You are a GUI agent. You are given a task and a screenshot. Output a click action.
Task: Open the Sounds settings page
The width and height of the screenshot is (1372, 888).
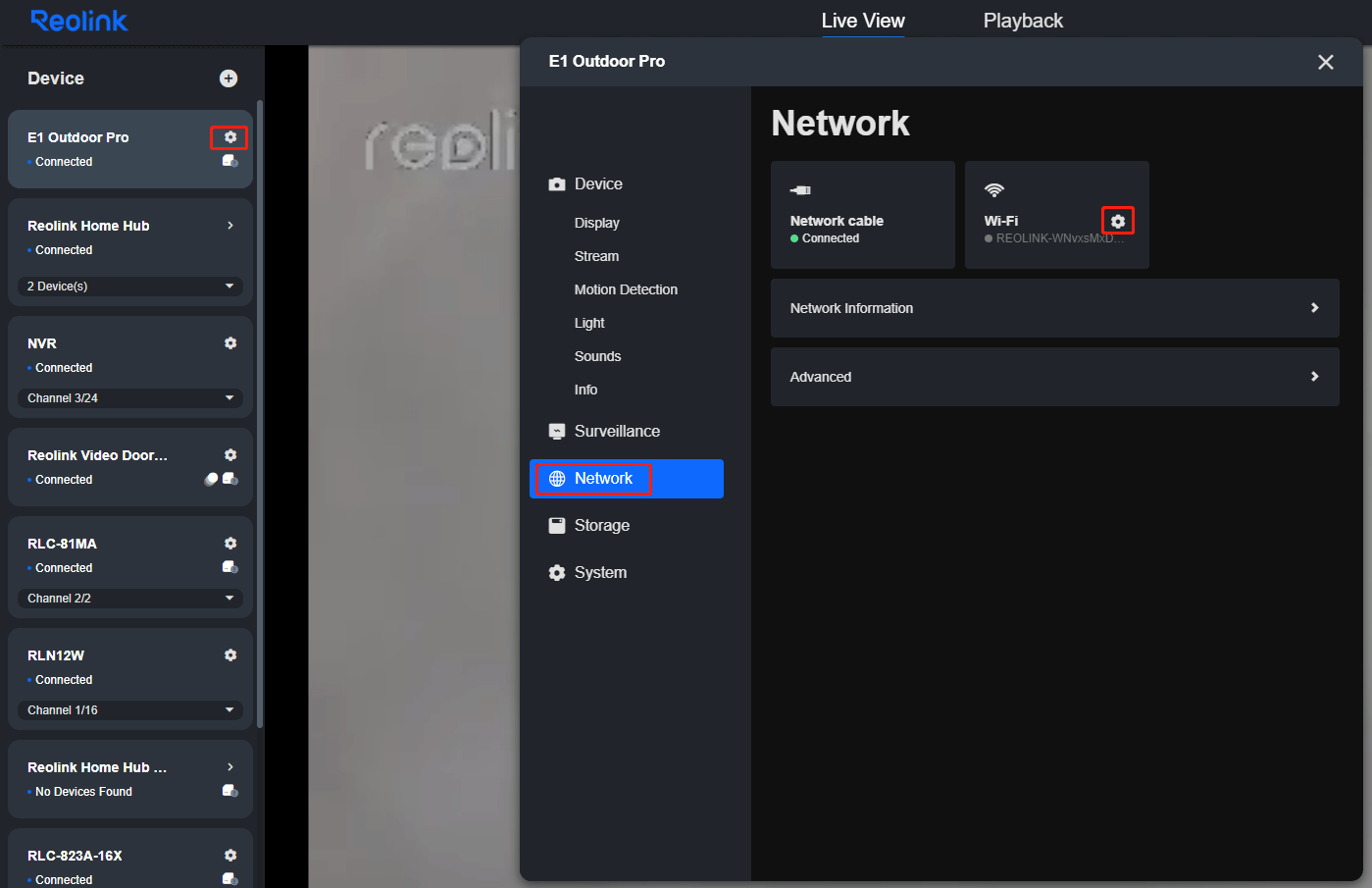597,356
